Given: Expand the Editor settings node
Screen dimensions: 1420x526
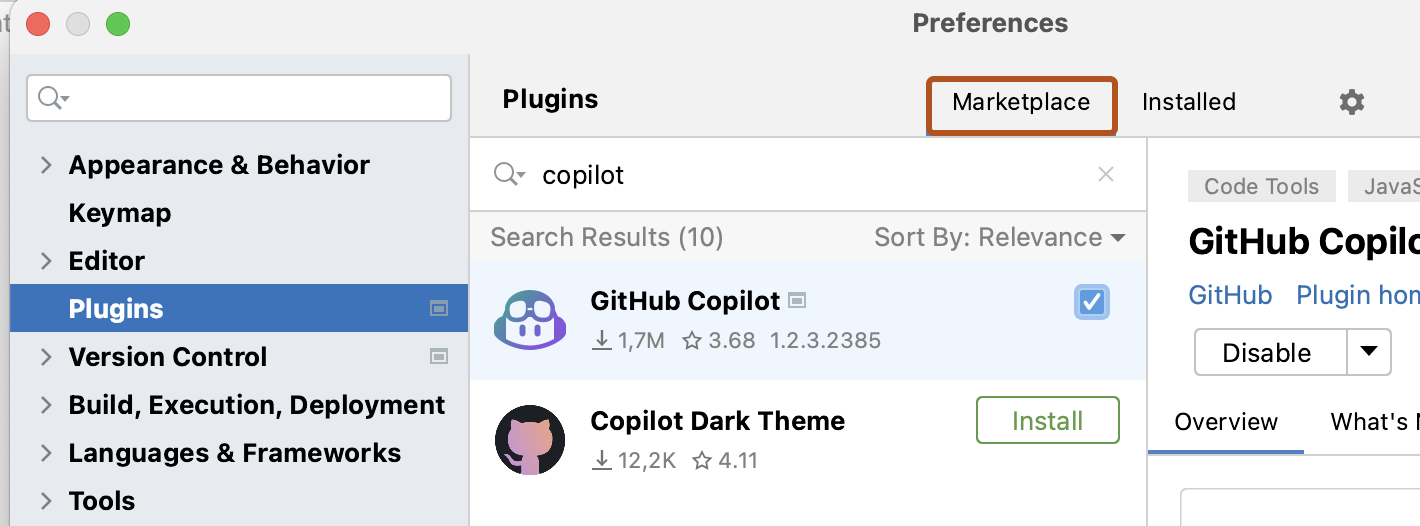Looking at the screenshot, I should tap(46, 261).
